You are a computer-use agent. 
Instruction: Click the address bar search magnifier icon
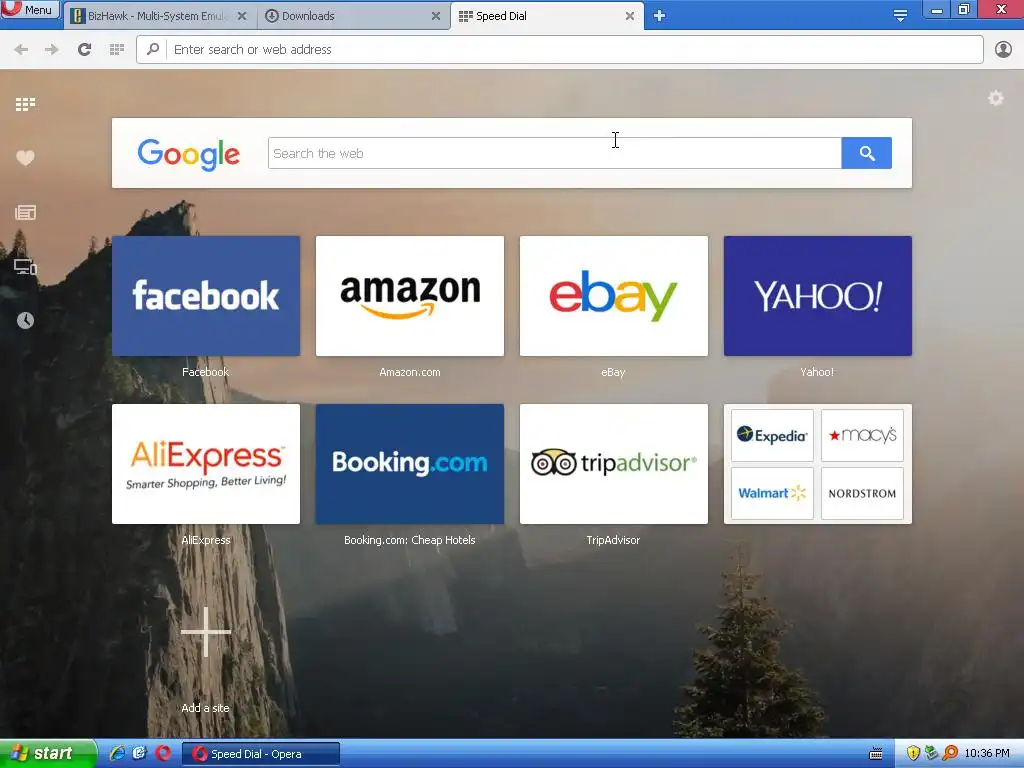[153, 49]
